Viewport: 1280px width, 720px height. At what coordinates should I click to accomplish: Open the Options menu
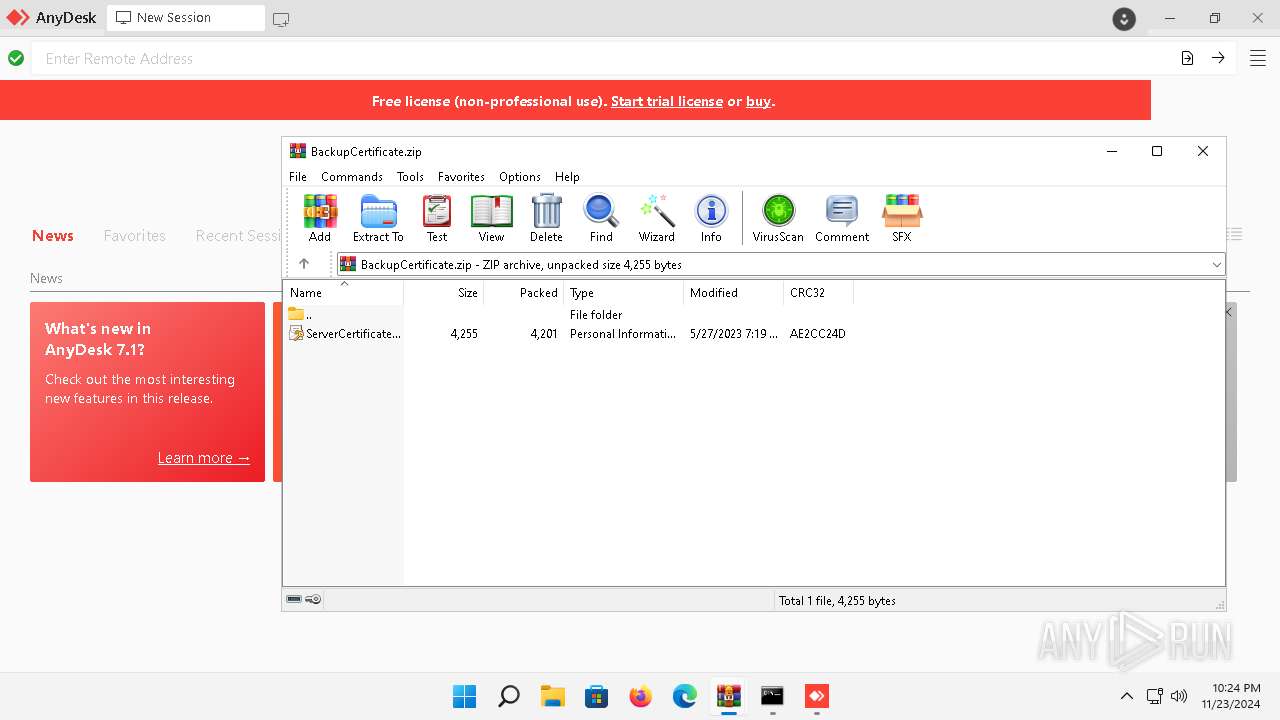click(520, 176)
